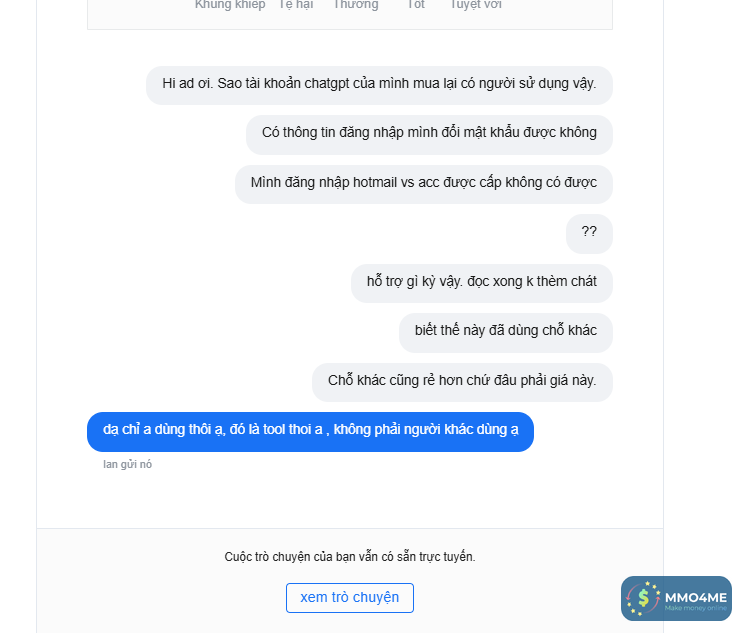Click the 'Cuộc trò chuyện của bạn' notice
Viewport: 745px width, 633px height.
pyautogui.click(x=350, y=557)
